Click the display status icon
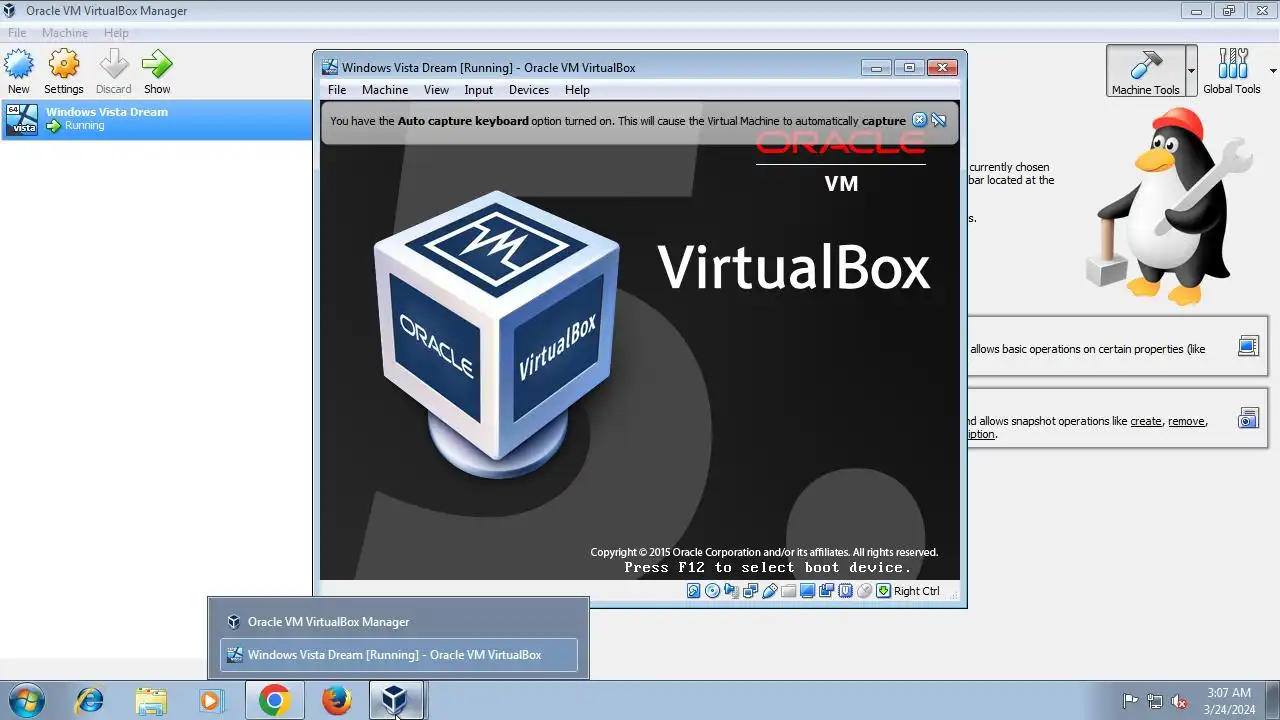Image resolution: width=1280 pixels, height=720 pixels. click(x=807, y=591)
